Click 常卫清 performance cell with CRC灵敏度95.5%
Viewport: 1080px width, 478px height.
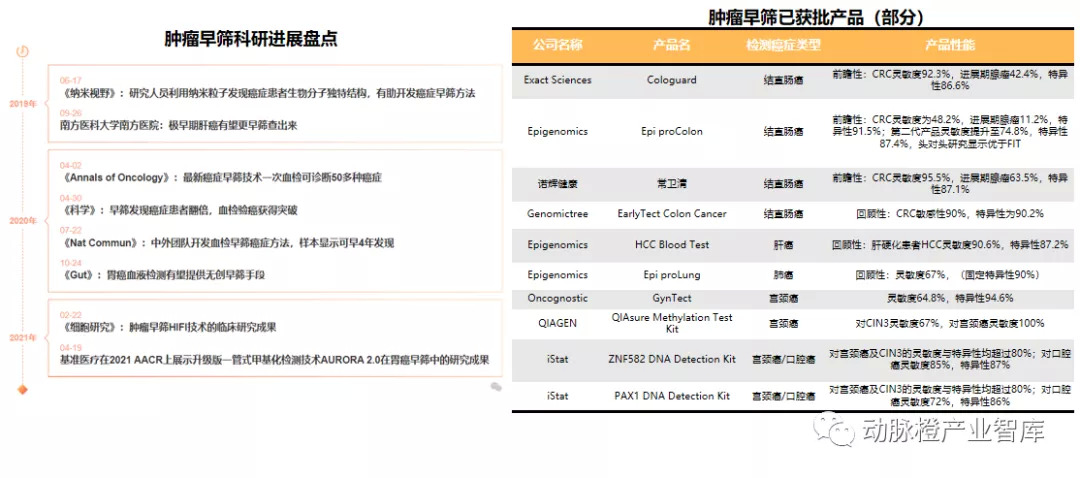950,183
